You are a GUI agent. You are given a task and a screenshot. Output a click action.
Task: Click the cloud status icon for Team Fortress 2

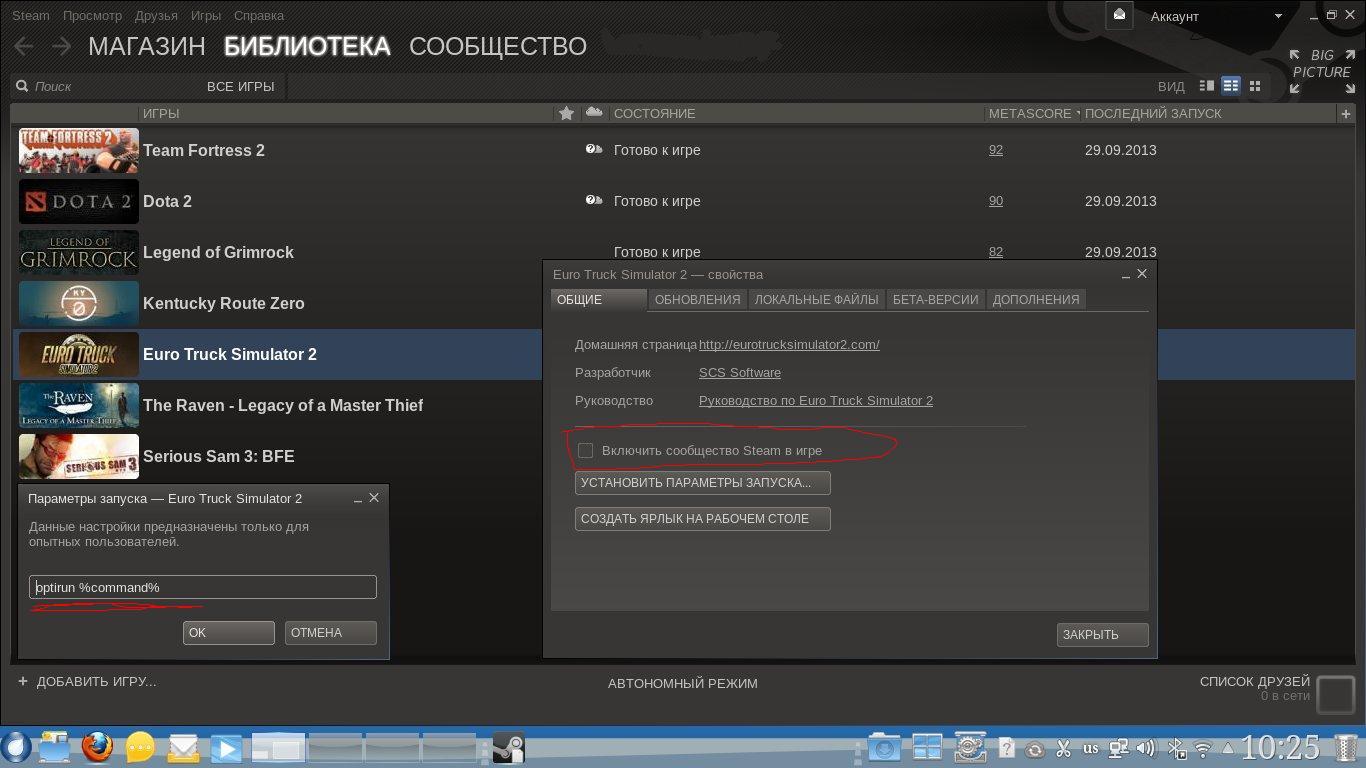[x=594, y=150]
